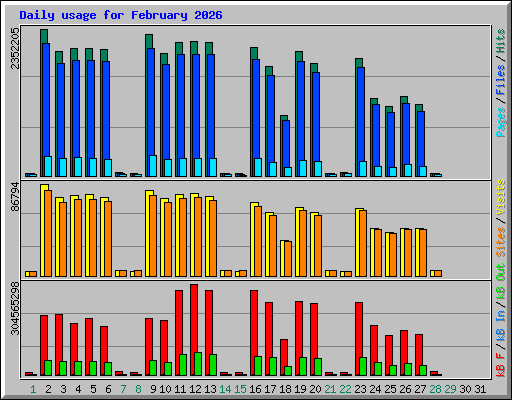This screenshot has width=512, height=400.
Task: Click day 11 on the x-axis
Action: tap(180, 389)
